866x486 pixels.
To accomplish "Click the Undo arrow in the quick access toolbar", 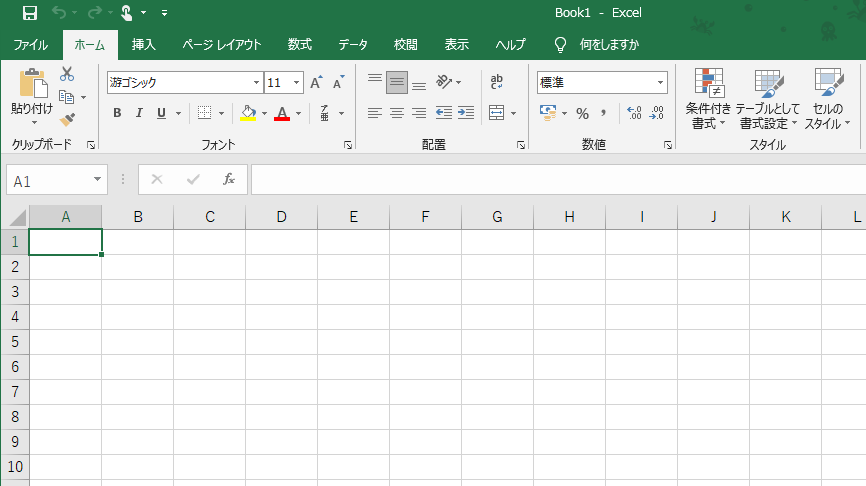I will pos(59,13).
